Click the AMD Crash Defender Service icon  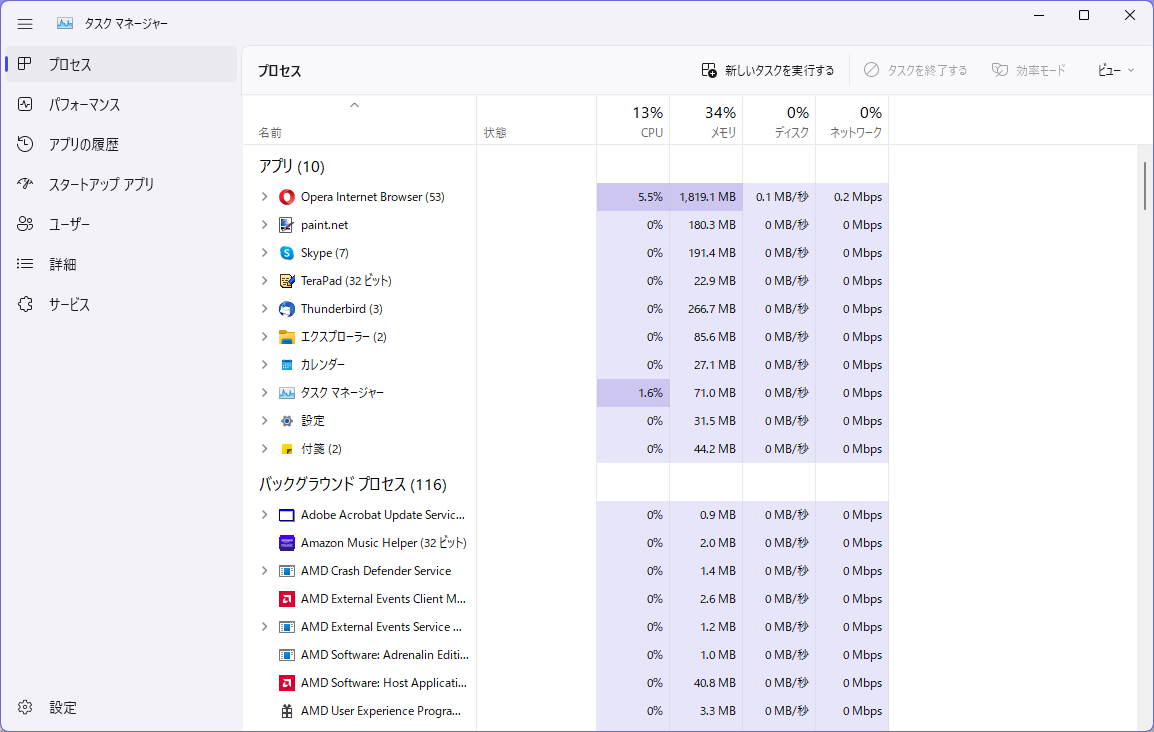287,571
